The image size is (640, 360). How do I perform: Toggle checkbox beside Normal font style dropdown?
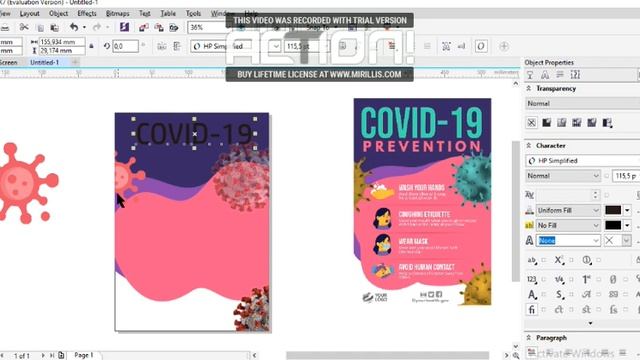tap(607, 176)
